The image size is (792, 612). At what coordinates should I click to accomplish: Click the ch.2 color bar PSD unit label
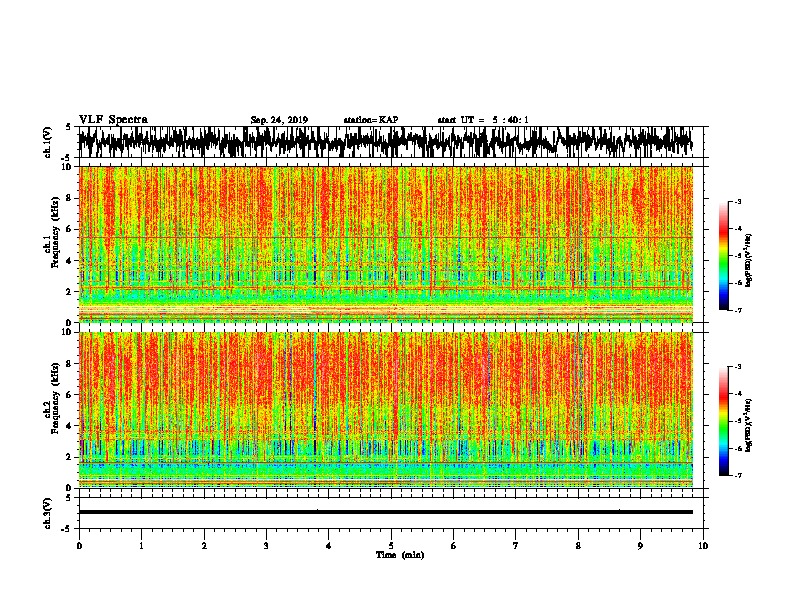click(748, 425)
